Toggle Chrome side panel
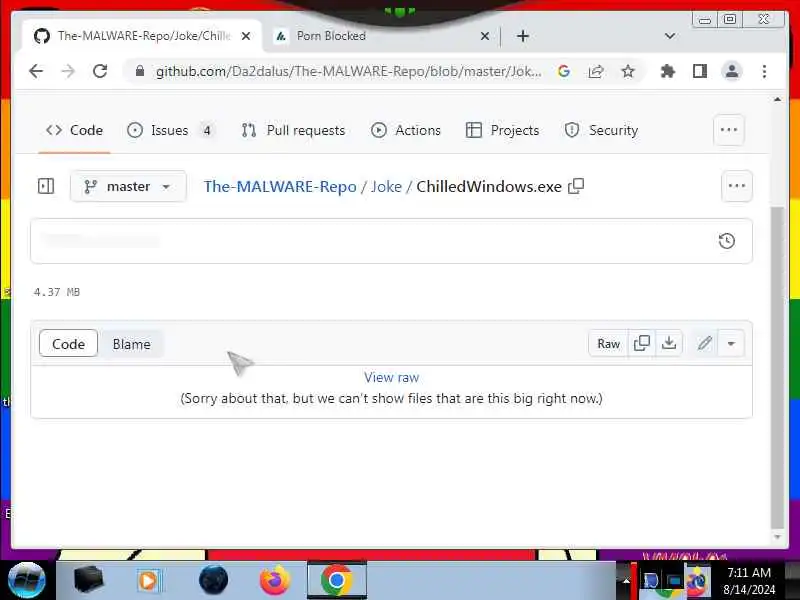800x600 pixels. coord(700,71)
